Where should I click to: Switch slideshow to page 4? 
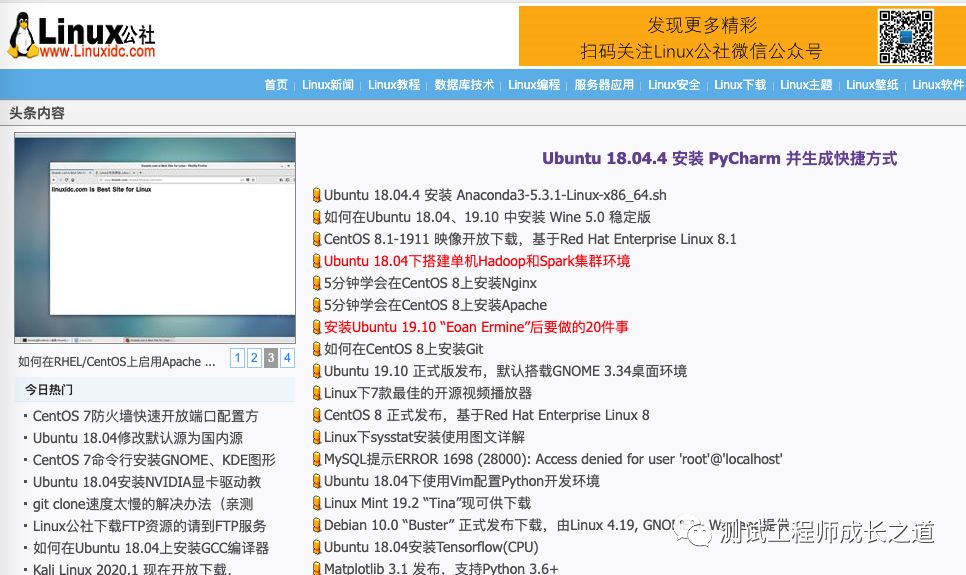click(287, 358)
